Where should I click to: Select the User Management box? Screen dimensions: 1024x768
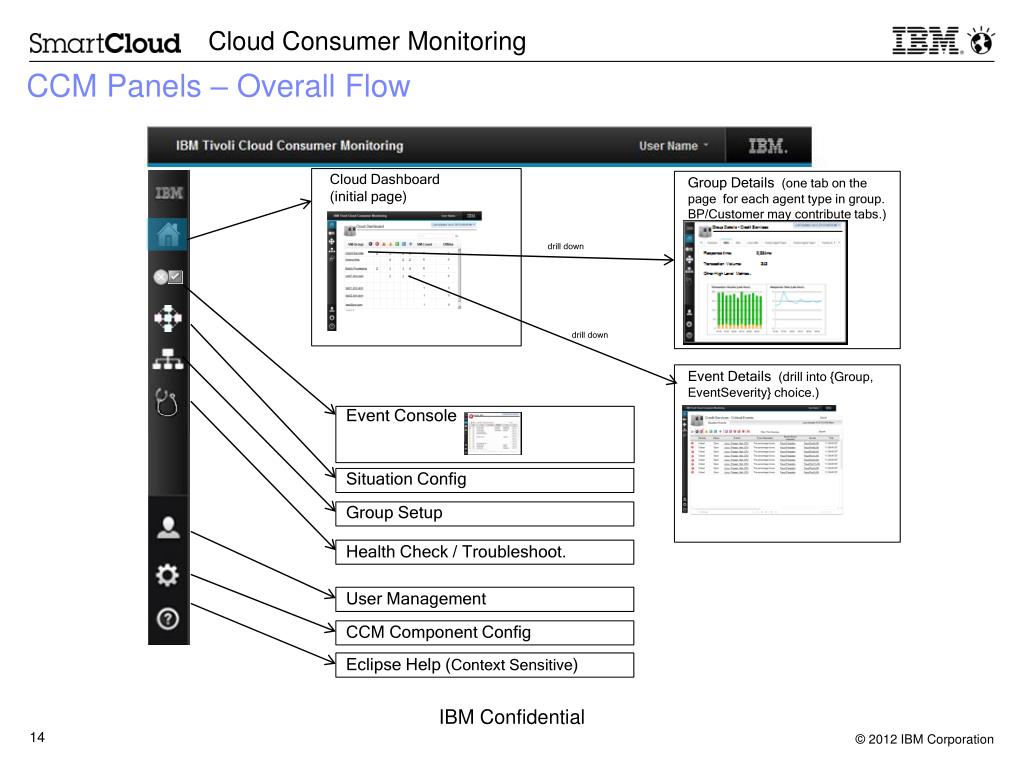click(x=485, y=600)
